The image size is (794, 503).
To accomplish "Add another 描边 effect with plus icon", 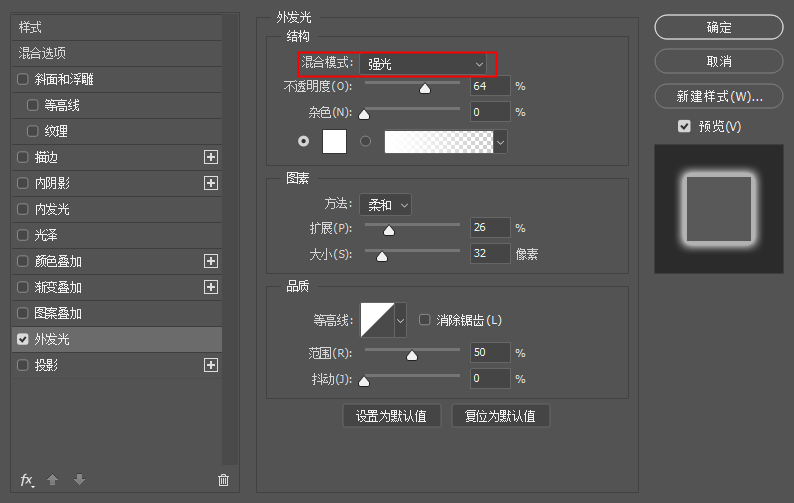I will [211, 157].
